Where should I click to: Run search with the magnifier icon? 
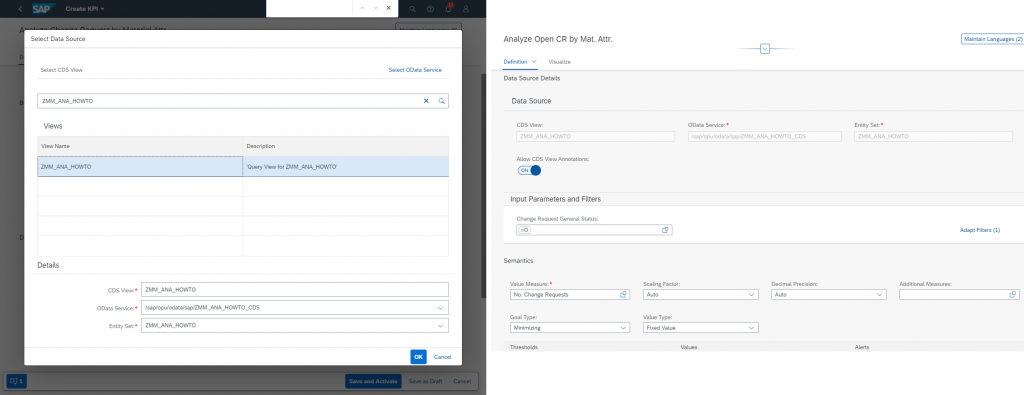(441, 101)
